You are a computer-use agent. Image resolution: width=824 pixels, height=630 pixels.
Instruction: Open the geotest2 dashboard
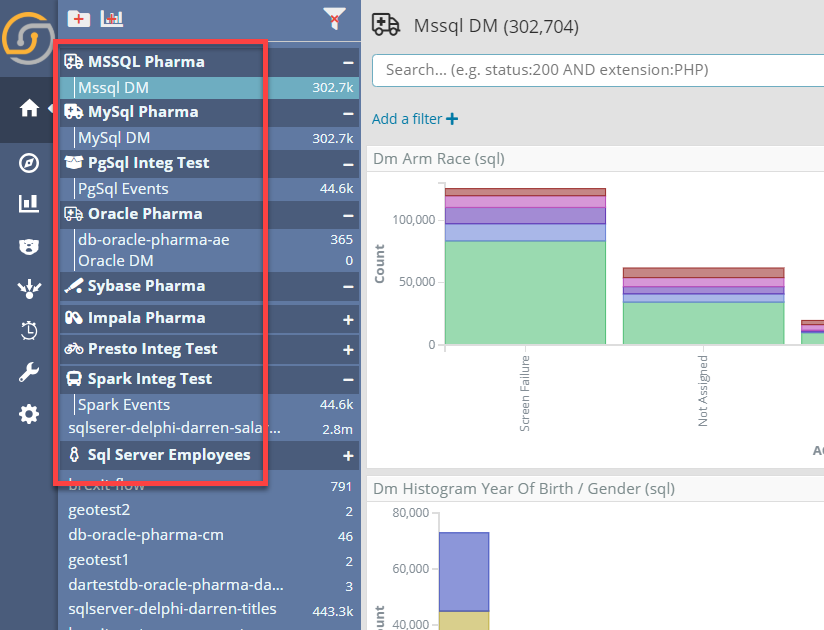(209, 510)
